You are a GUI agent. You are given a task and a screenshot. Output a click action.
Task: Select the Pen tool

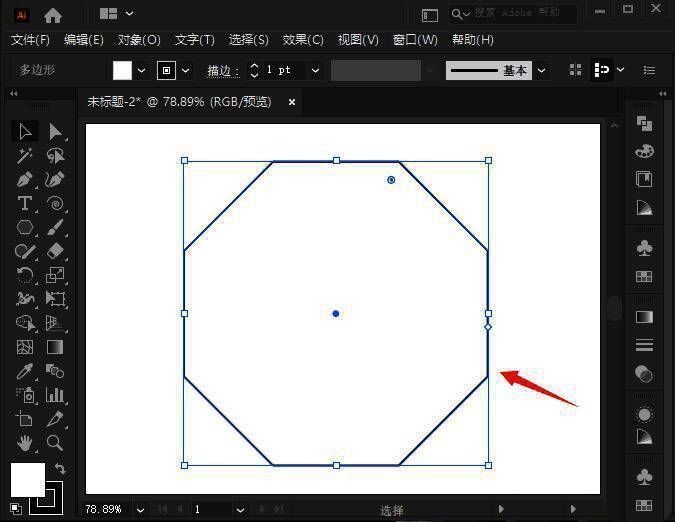click(25, 179)
